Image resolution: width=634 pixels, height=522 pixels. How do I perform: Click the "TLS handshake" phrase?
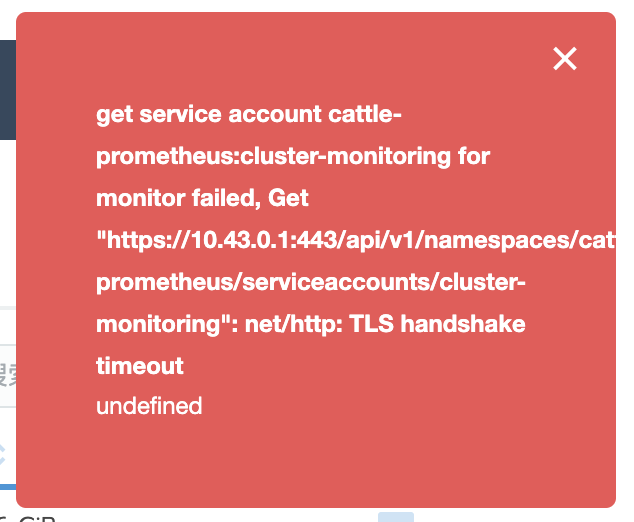454,324
